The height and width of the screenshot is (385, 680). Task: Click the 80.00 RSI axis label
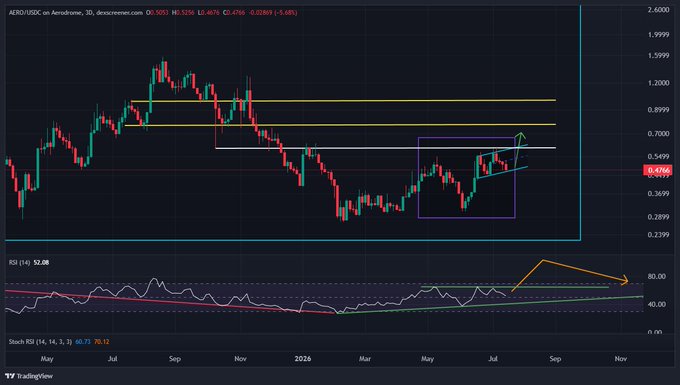pyautogui.click(x=657, y=276)
